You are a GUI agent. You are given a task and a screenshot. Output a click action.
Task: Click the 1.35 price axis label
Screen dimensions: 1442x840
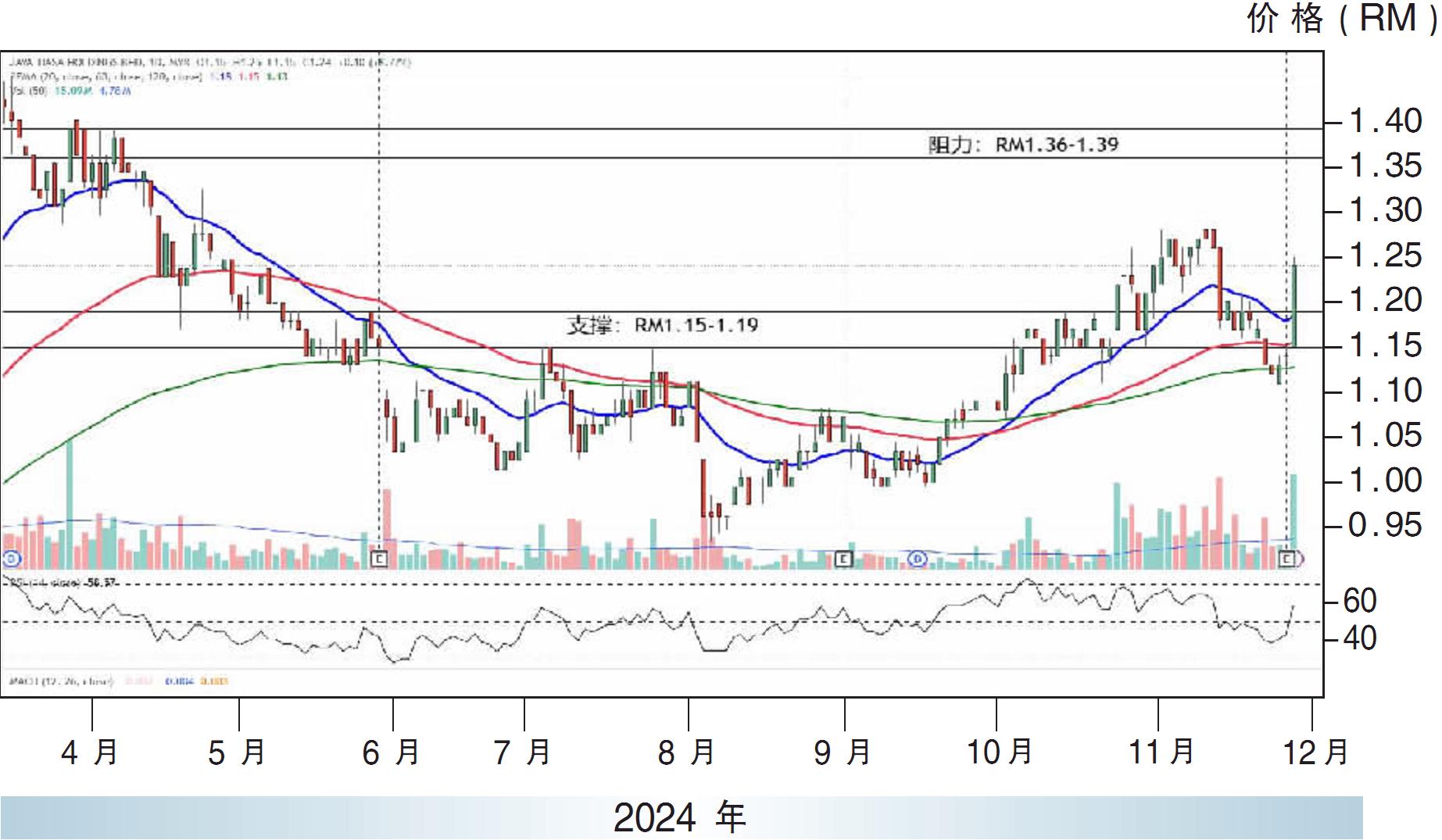click(x=1386, y=166)
